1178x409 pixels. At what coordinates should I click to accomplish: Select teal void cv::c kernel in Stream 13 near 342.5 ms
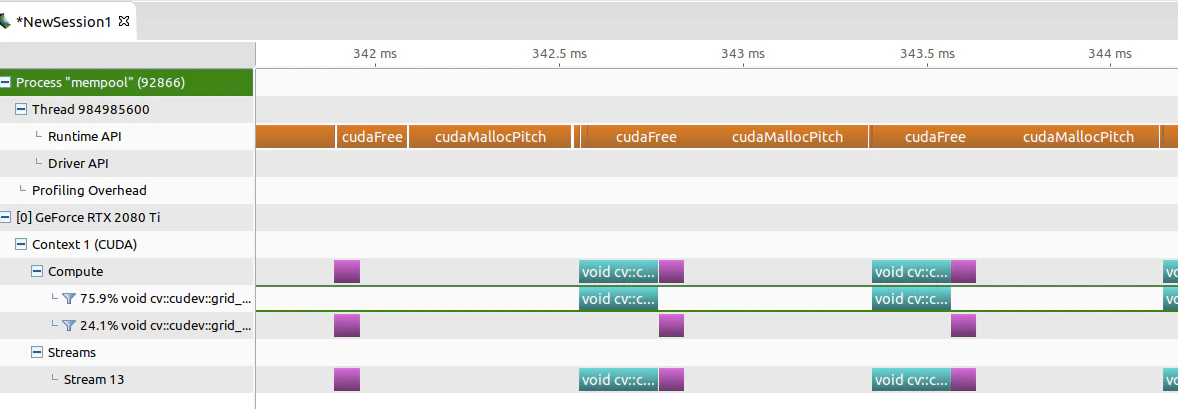click(x=619, y=380)
